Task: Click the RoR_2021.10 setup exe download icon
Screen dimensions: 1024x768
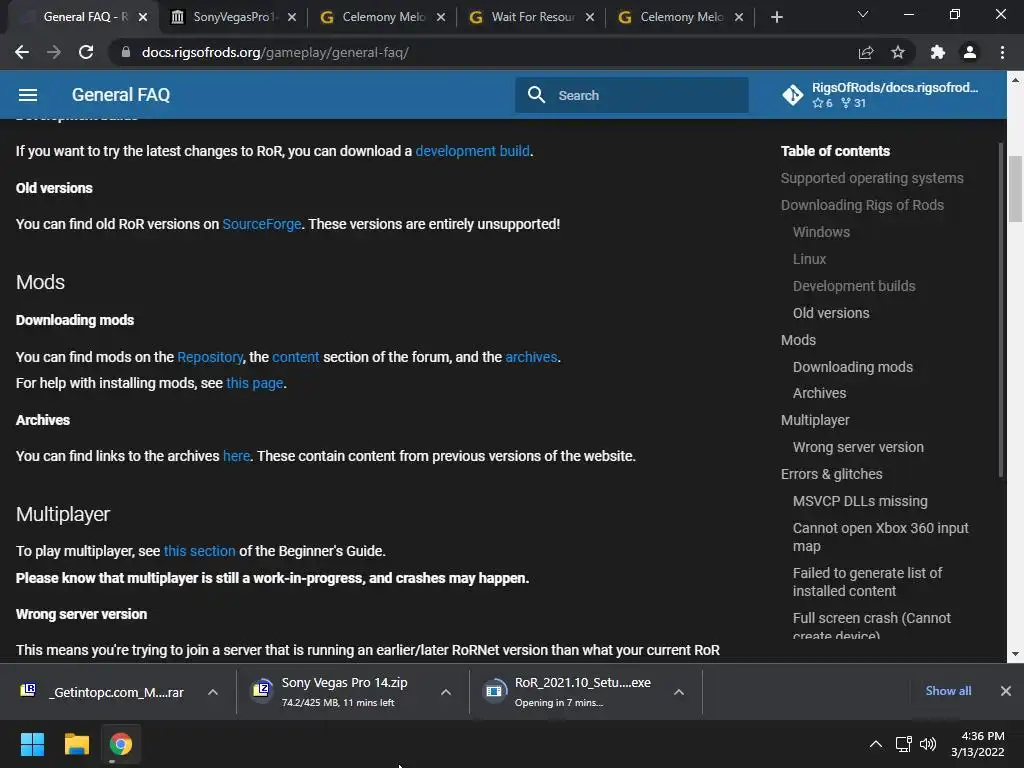Action: [494, 689]
